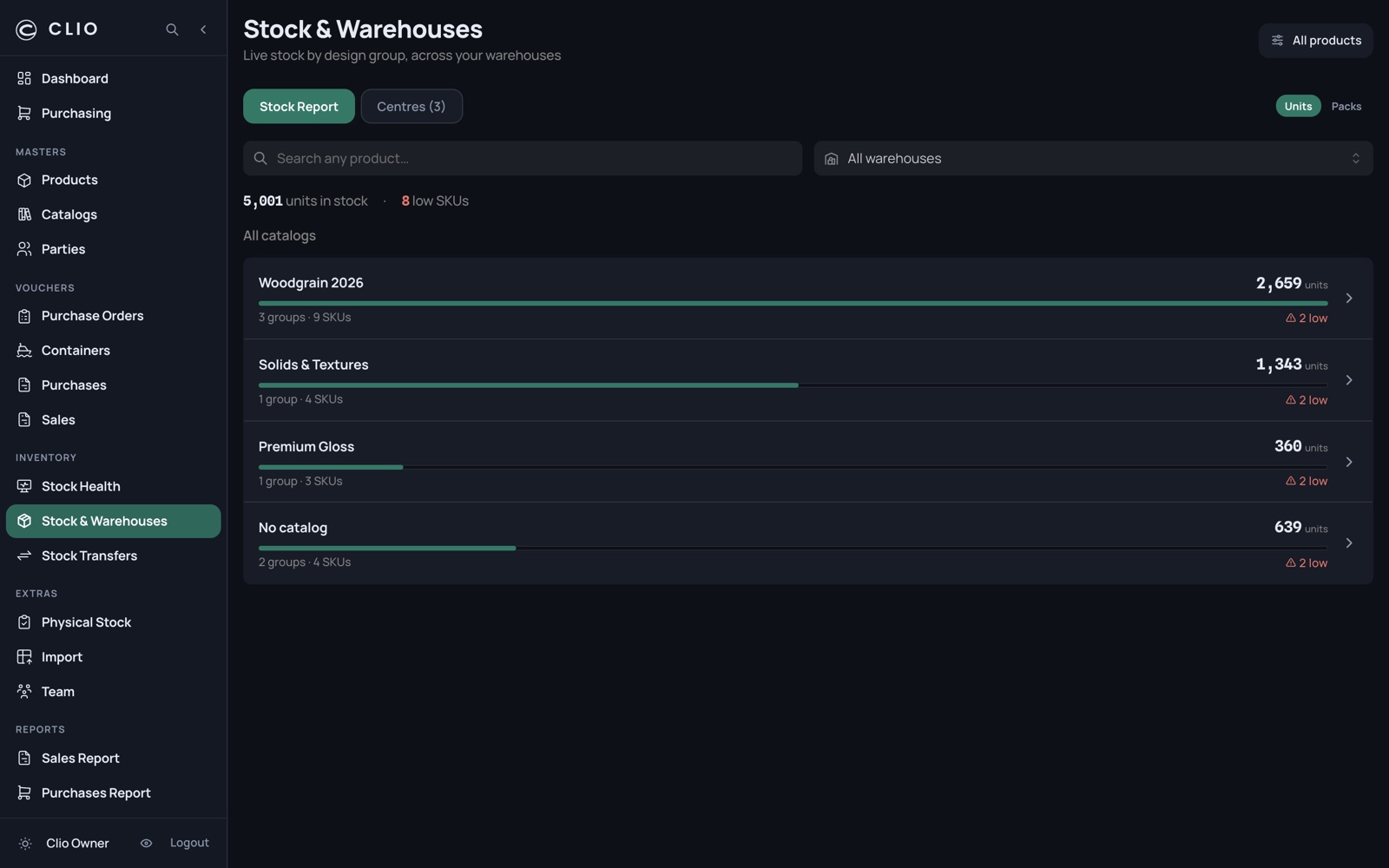
Task: Click the 2 low warning on No catalog
Action: click(x=1307, y=563)
